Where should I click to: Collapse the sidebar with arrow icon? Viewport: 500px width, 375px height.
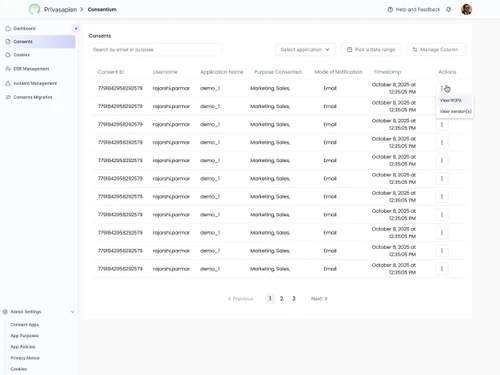click(76, 28)
